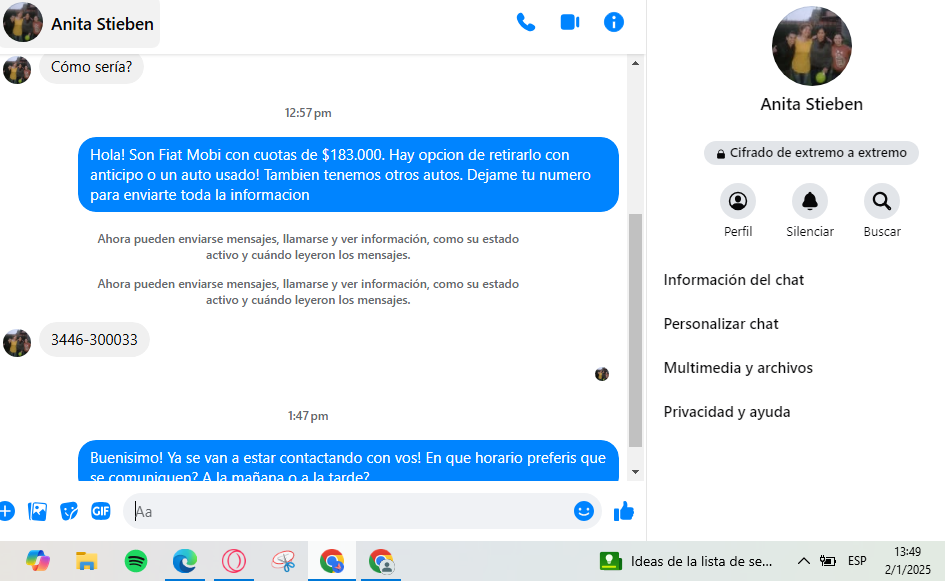Open the emoji picker in message box
The image size is (945, 581).
coord(584,511)
